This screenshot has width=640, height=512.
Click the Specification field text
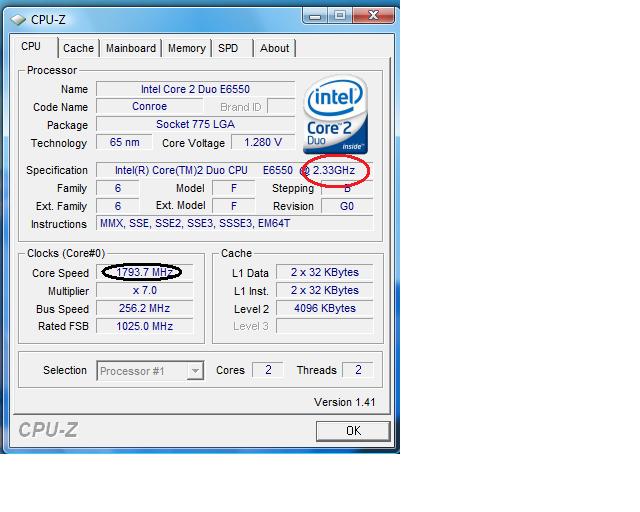[x=234, y=170]
